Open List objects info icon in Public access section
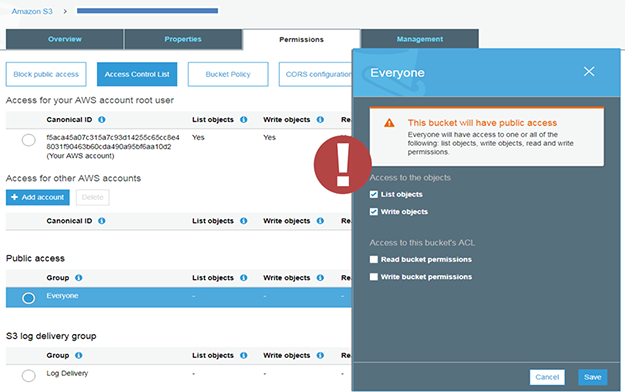This screenshot has width=625, height=392. pyautogui.click(x=244, y=278)
